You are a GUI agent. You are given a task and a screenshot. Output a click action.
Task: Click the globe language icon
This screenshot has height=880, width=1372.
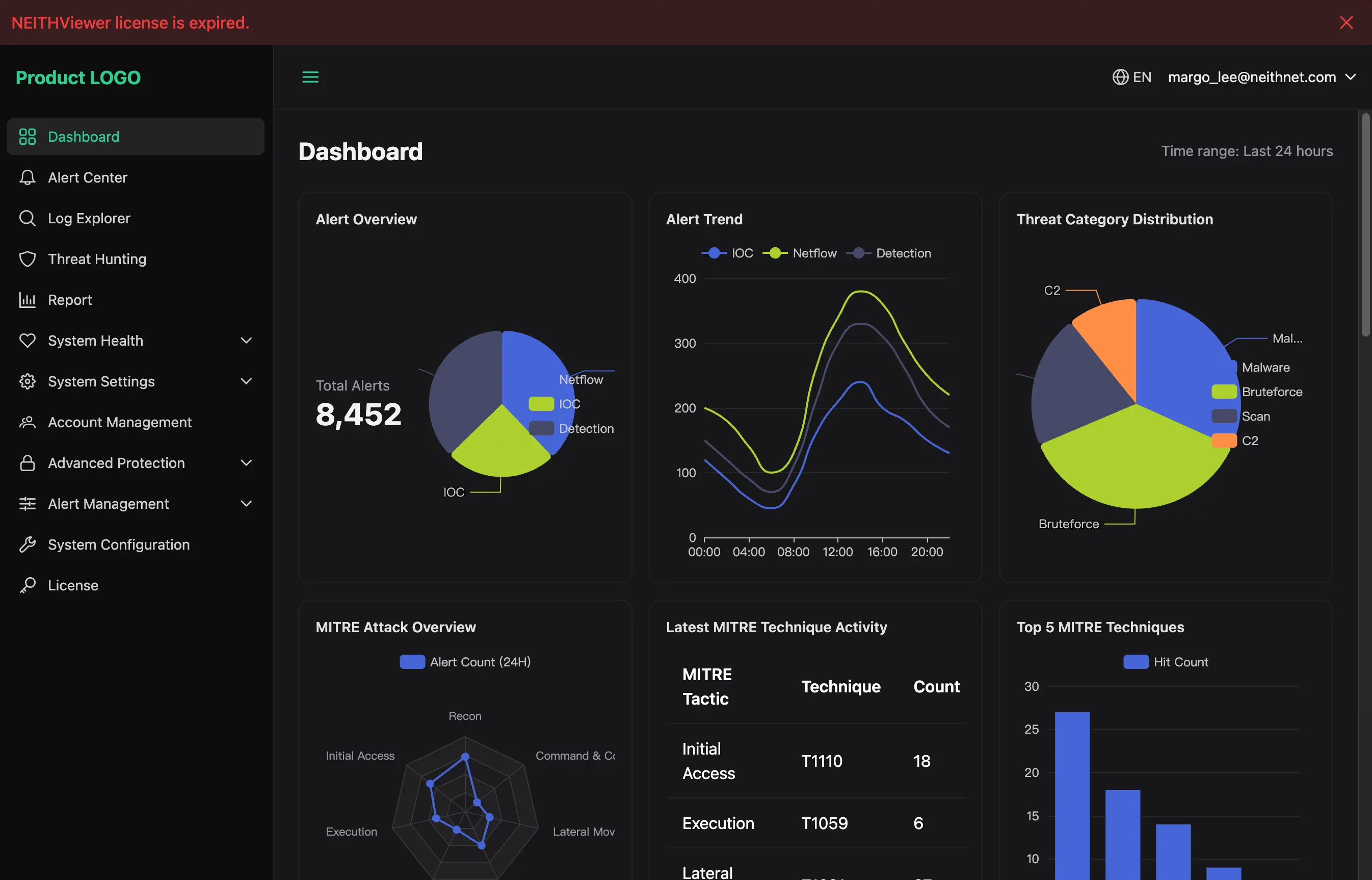[x=1120, y=76]
